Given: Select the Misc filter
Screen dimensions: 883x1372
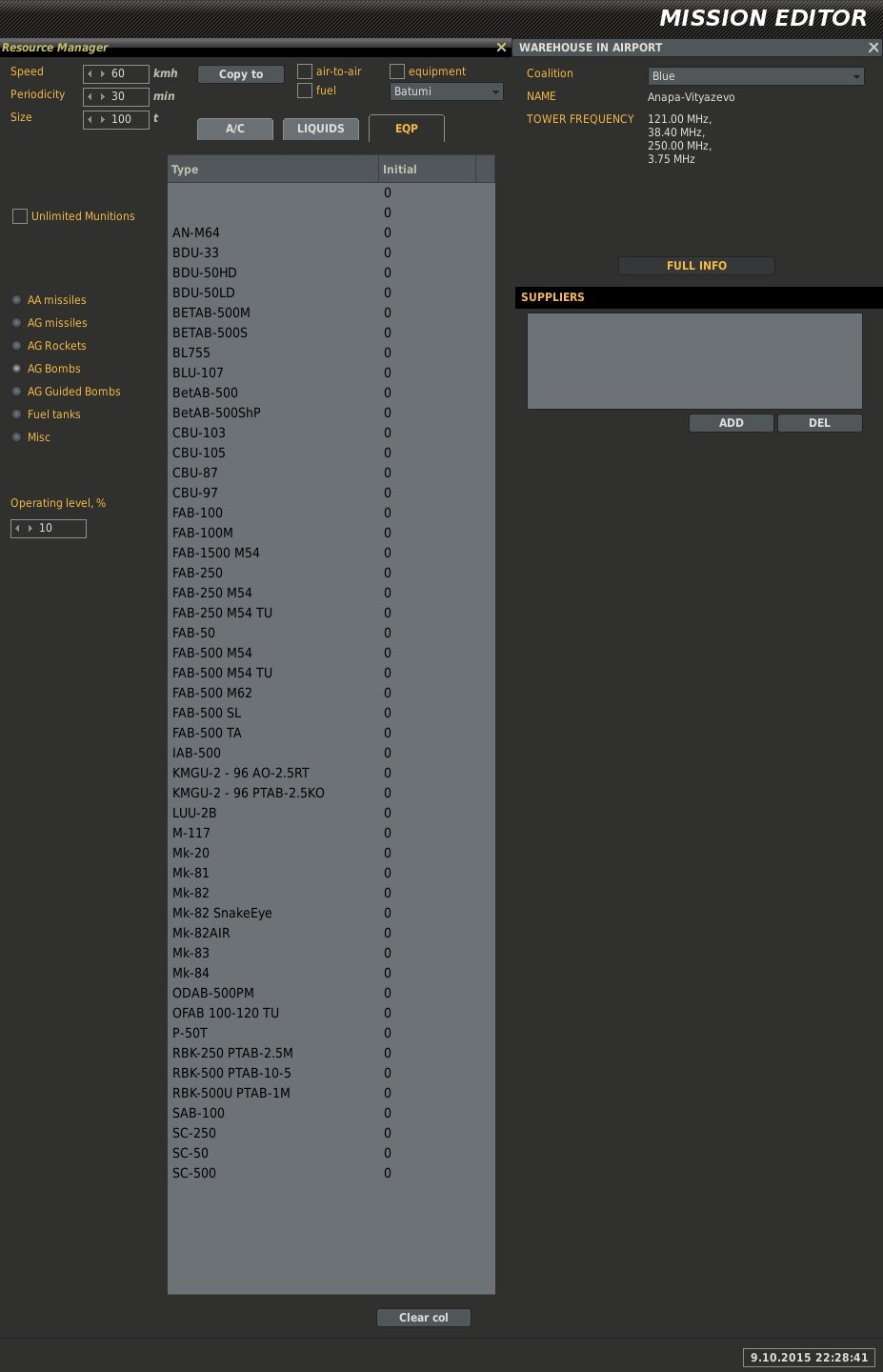Looking at the screenshot, I should point(17,437).
